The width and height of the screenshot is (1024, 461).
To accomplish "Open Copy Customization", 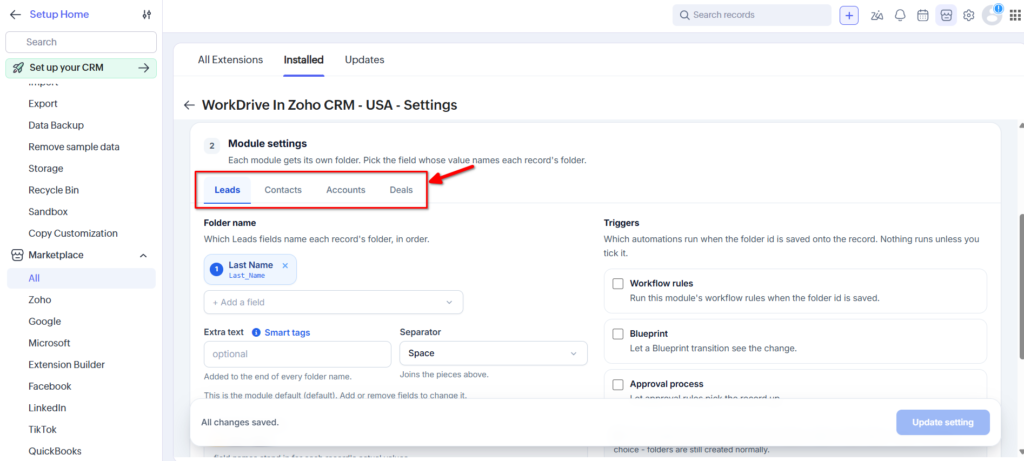I will pos(73,233).
